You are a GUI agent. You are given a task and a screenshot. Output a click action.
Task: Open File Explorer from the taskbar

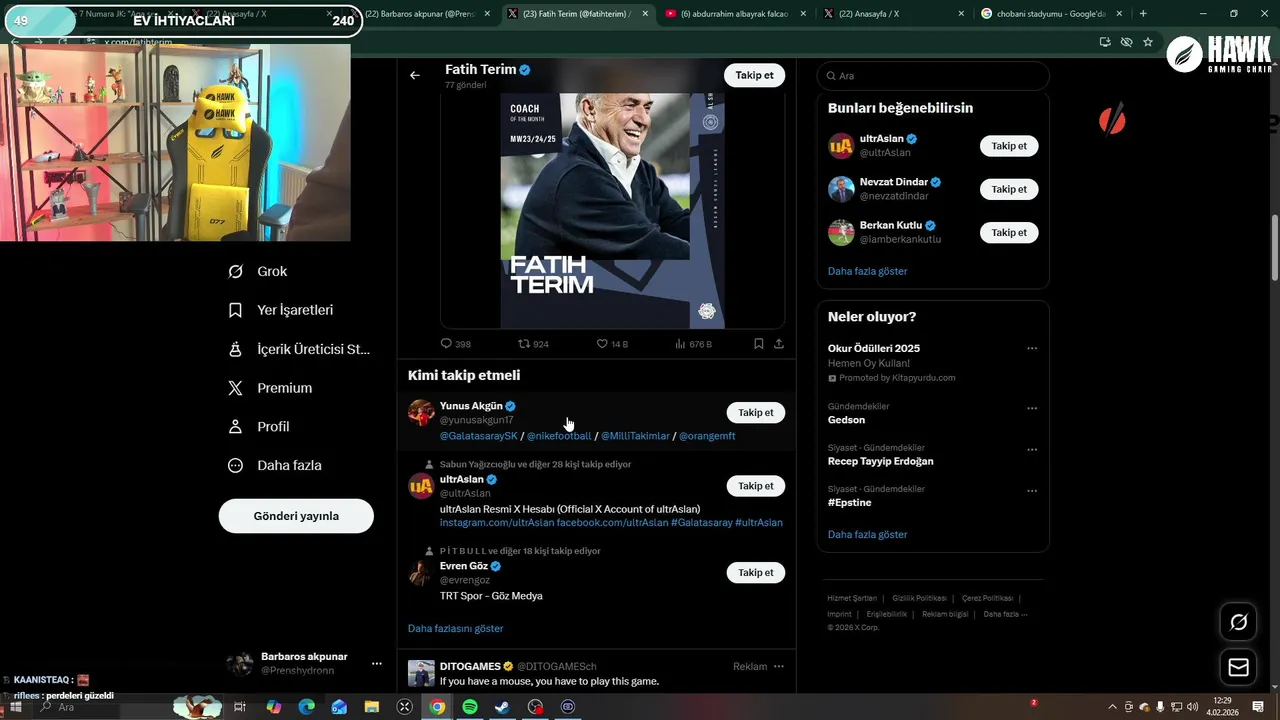tap(372, 707)
